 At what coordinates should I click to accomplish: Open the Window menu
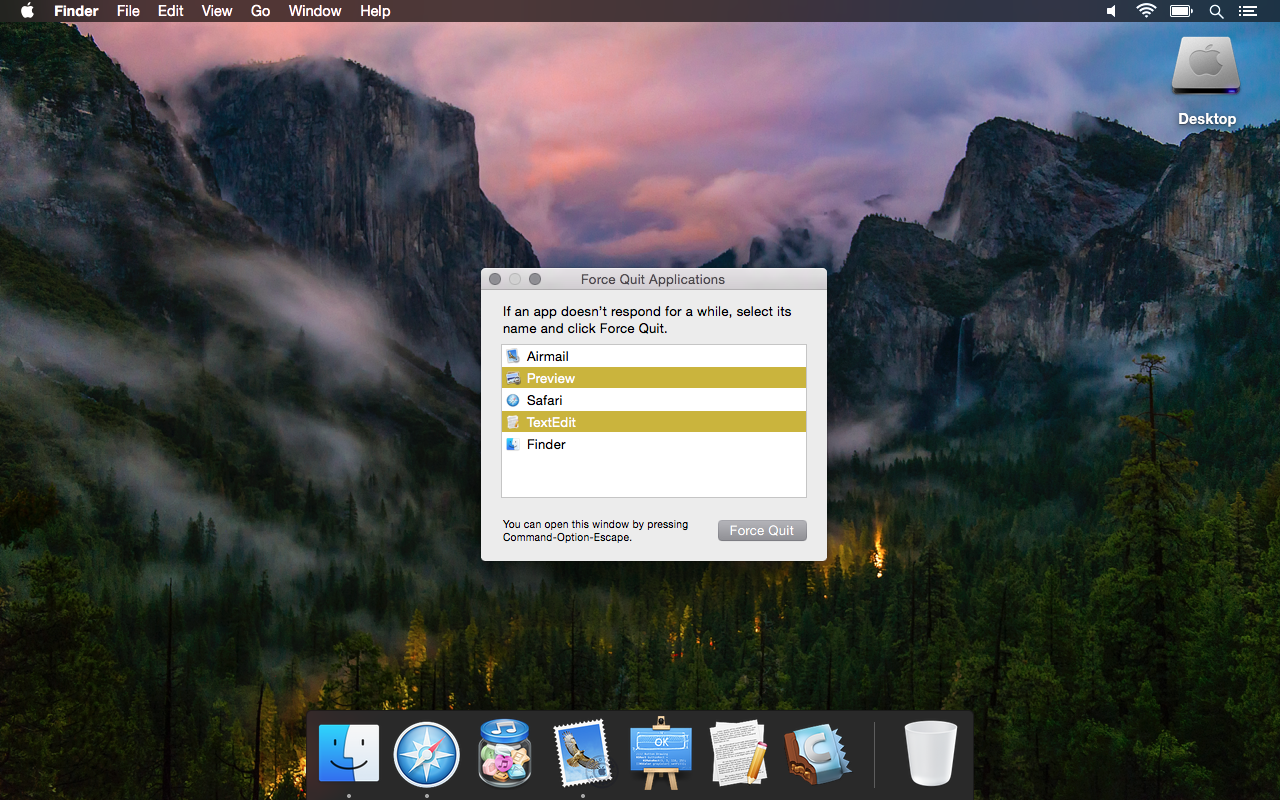[x=315, y=11]
